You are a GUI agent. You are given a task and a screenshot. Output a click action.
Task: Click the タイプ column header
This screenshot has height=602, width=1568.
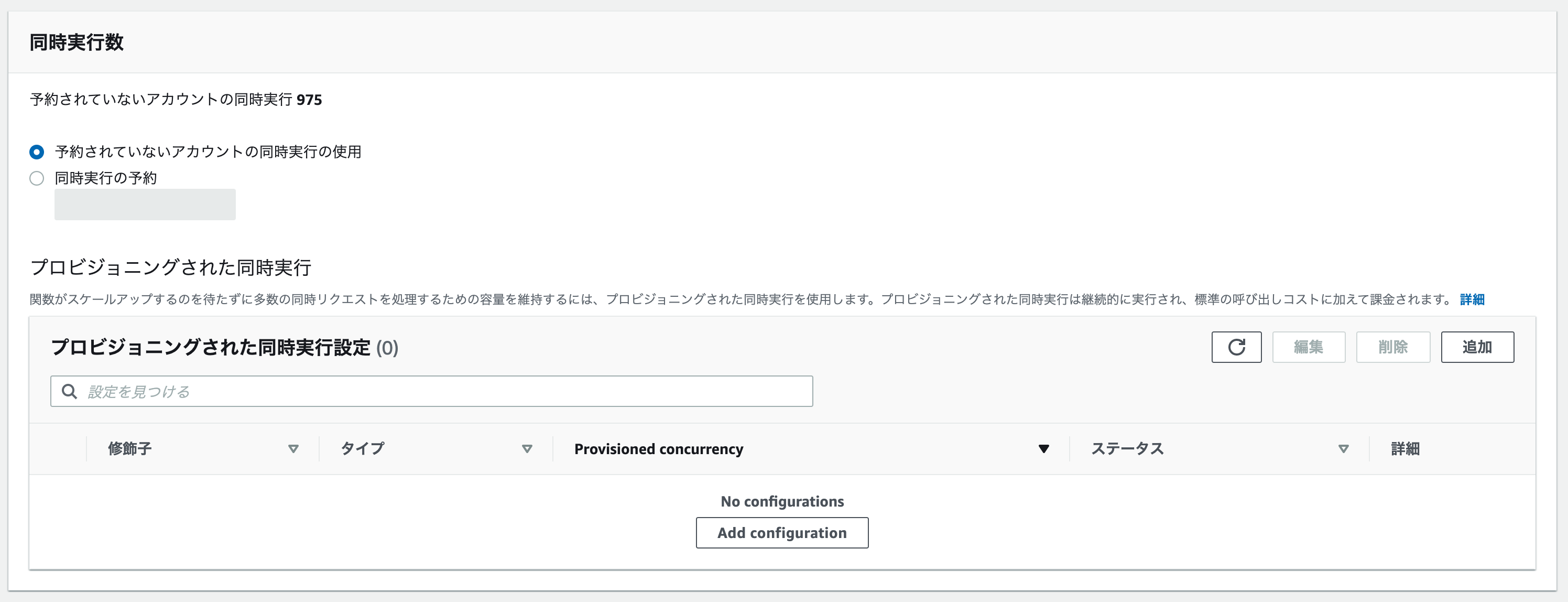click(x=363, y=449)
